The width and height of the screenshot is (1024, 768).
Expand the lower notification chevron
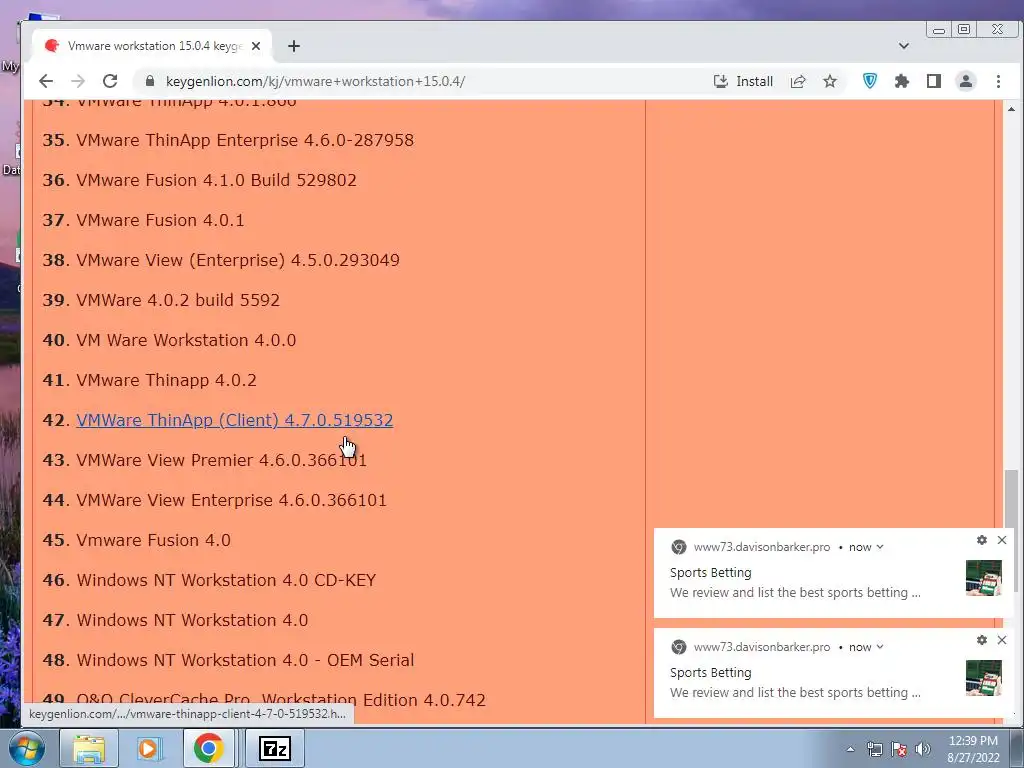[x=880, y=647]
